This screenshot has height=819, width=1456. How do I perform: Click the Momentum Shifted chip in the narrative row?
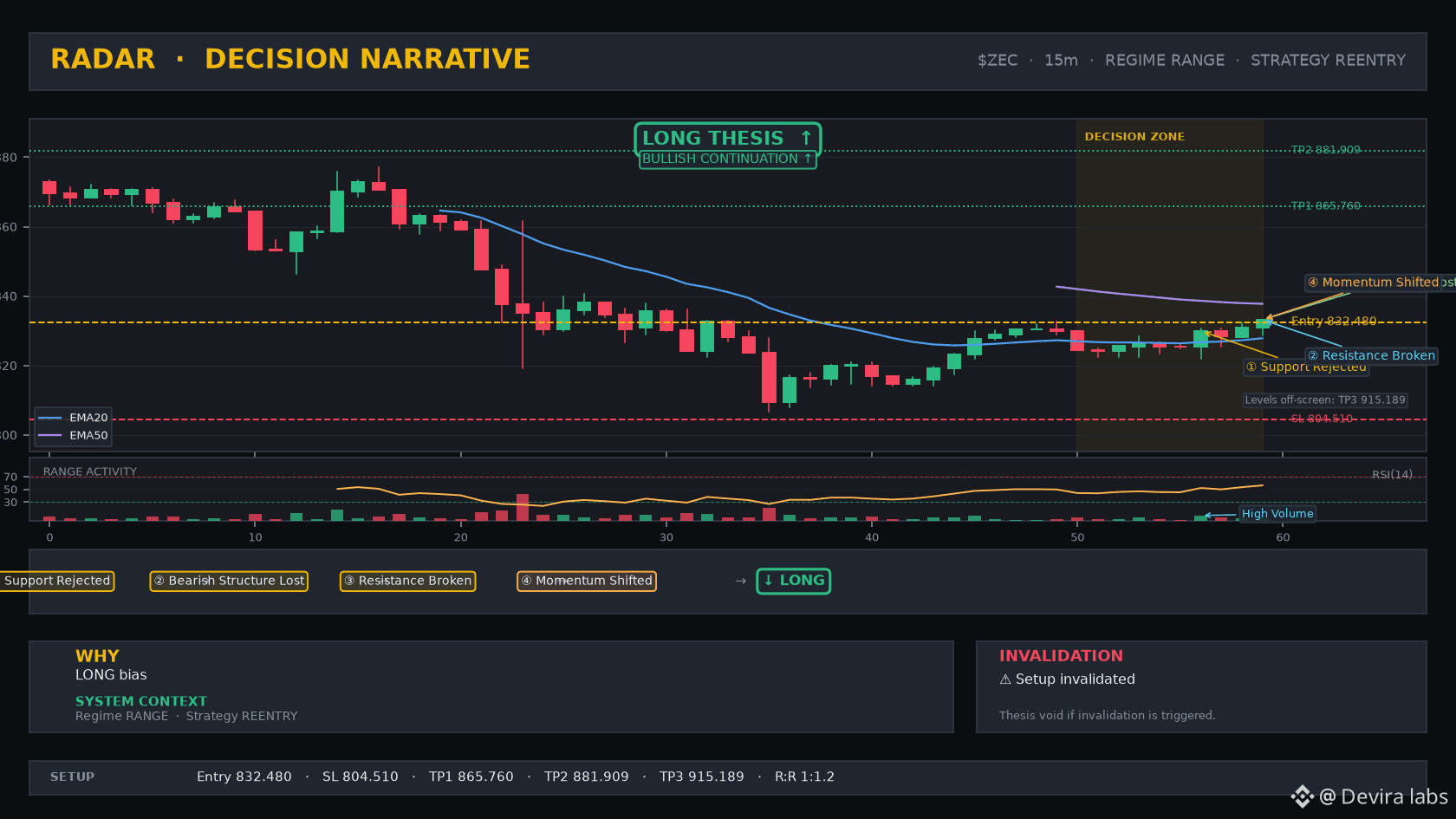(x=587, y=581)
